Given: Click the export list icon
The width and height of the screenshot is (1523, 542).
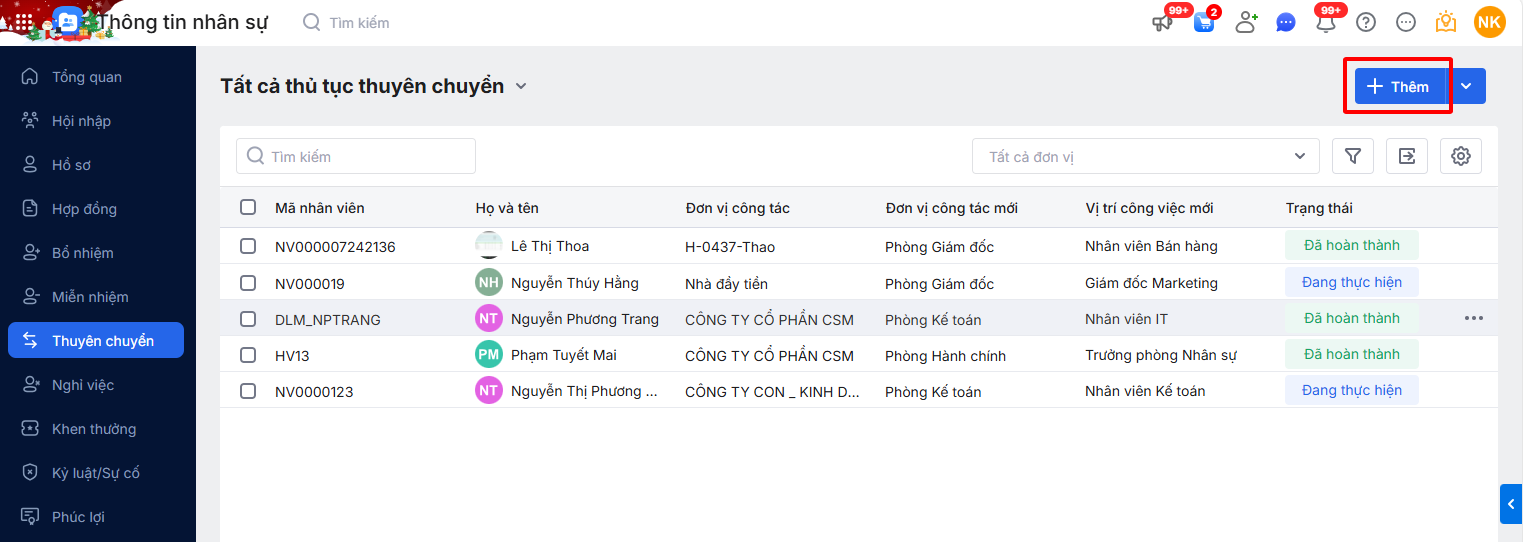Looking at the screenshot, I should click(x=1407, y=156).
